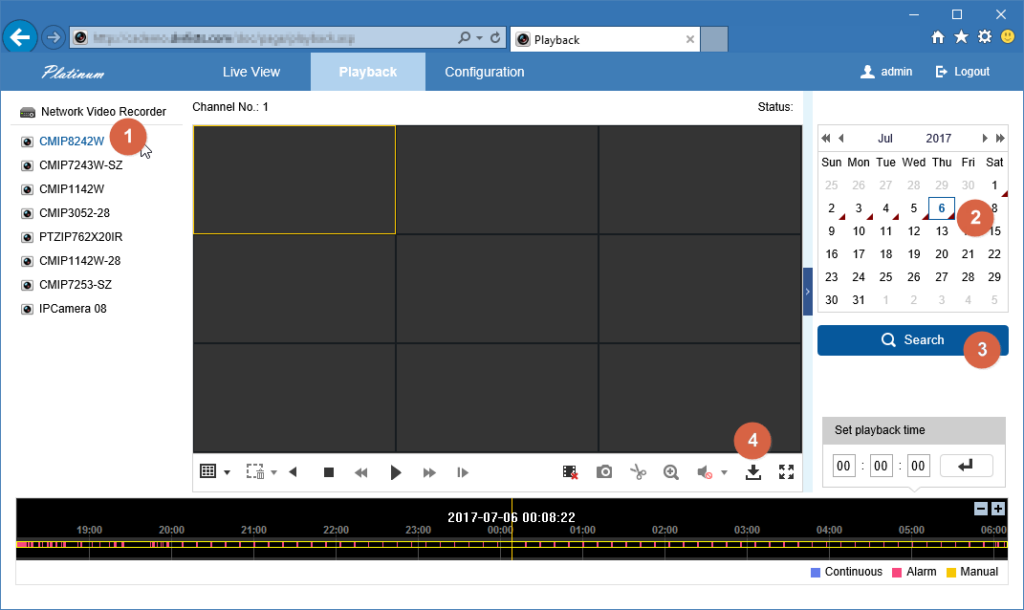This screenshot has height=610, width=1024.
Task: Enable digital zoom magnifier icon
Action: pos(671,472)
